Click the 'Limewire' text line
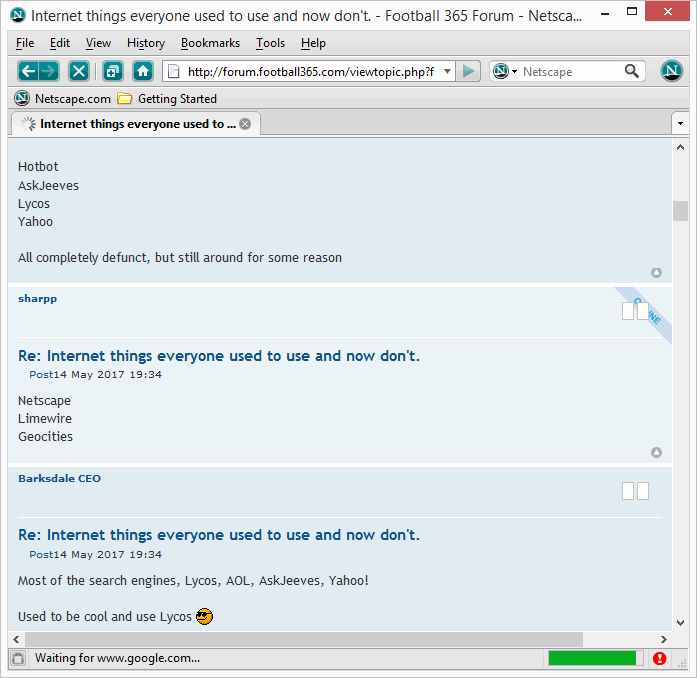Viewport: 697px width, 678px height. click(45, 418)
